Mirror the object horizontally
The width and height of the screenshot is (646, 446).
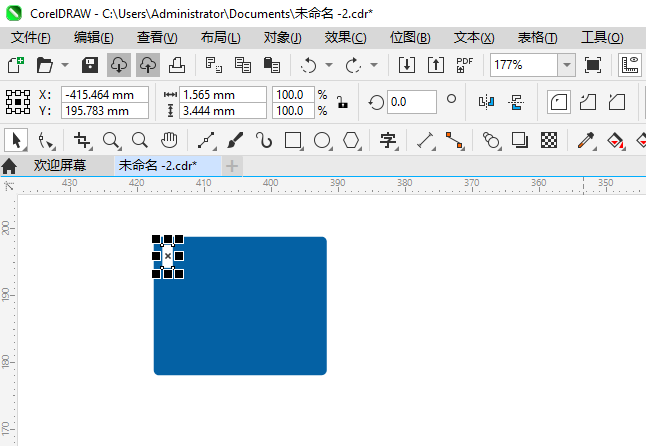pos(486,102)
